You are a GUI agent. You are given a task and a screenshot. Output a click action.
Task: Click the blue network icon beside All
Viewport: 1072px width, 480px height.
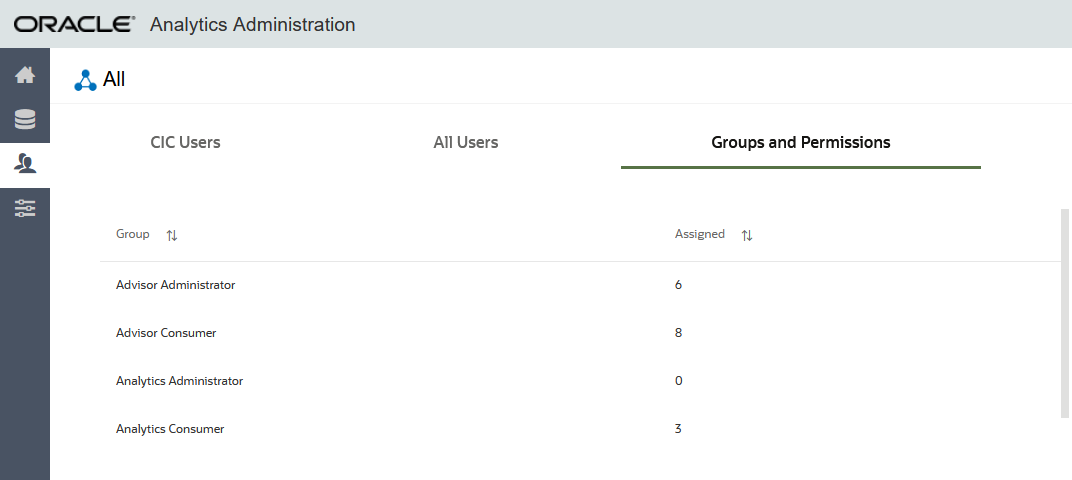[x=85, y=81]
